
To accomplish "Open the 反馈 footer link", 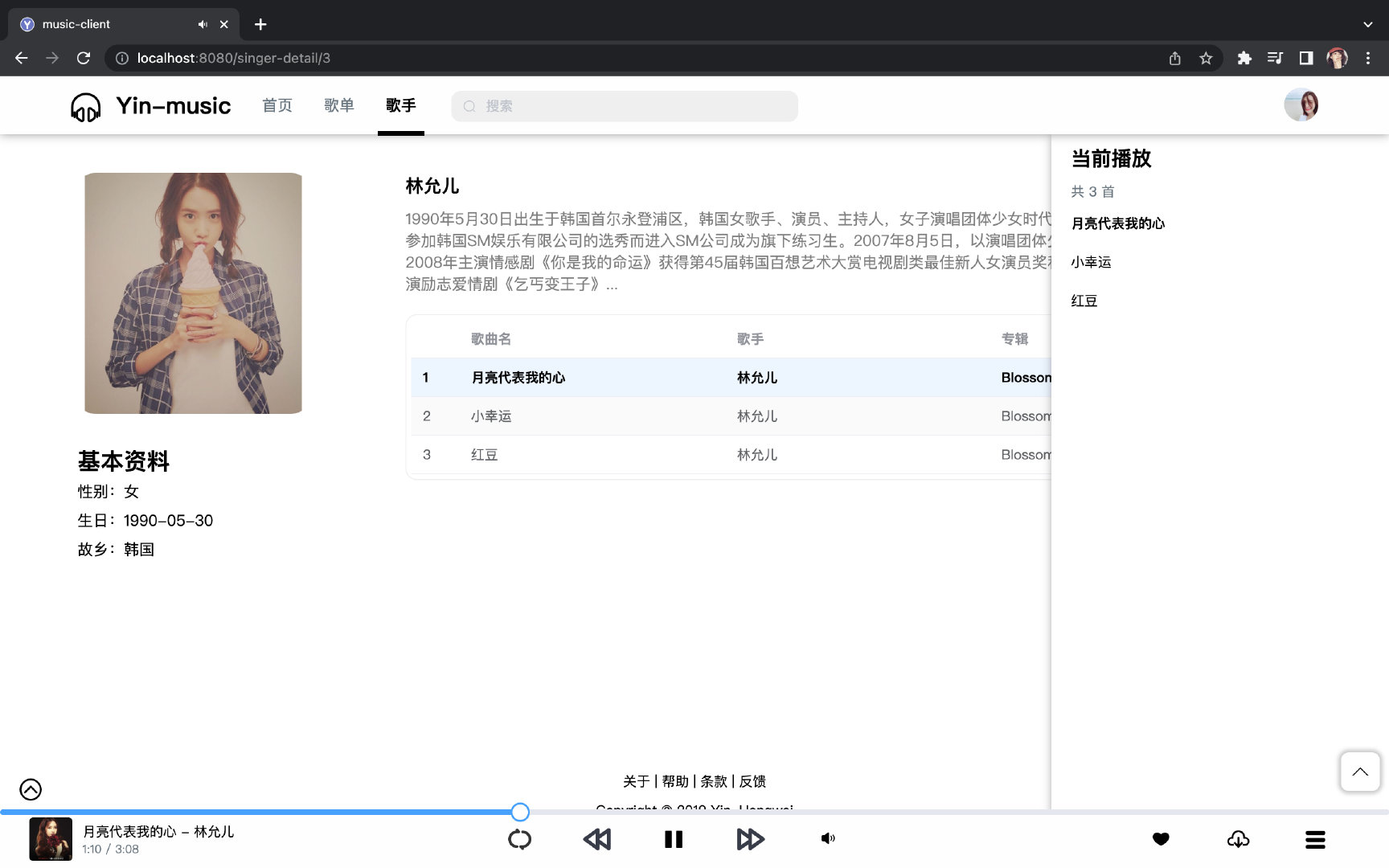I will point(752,780).
